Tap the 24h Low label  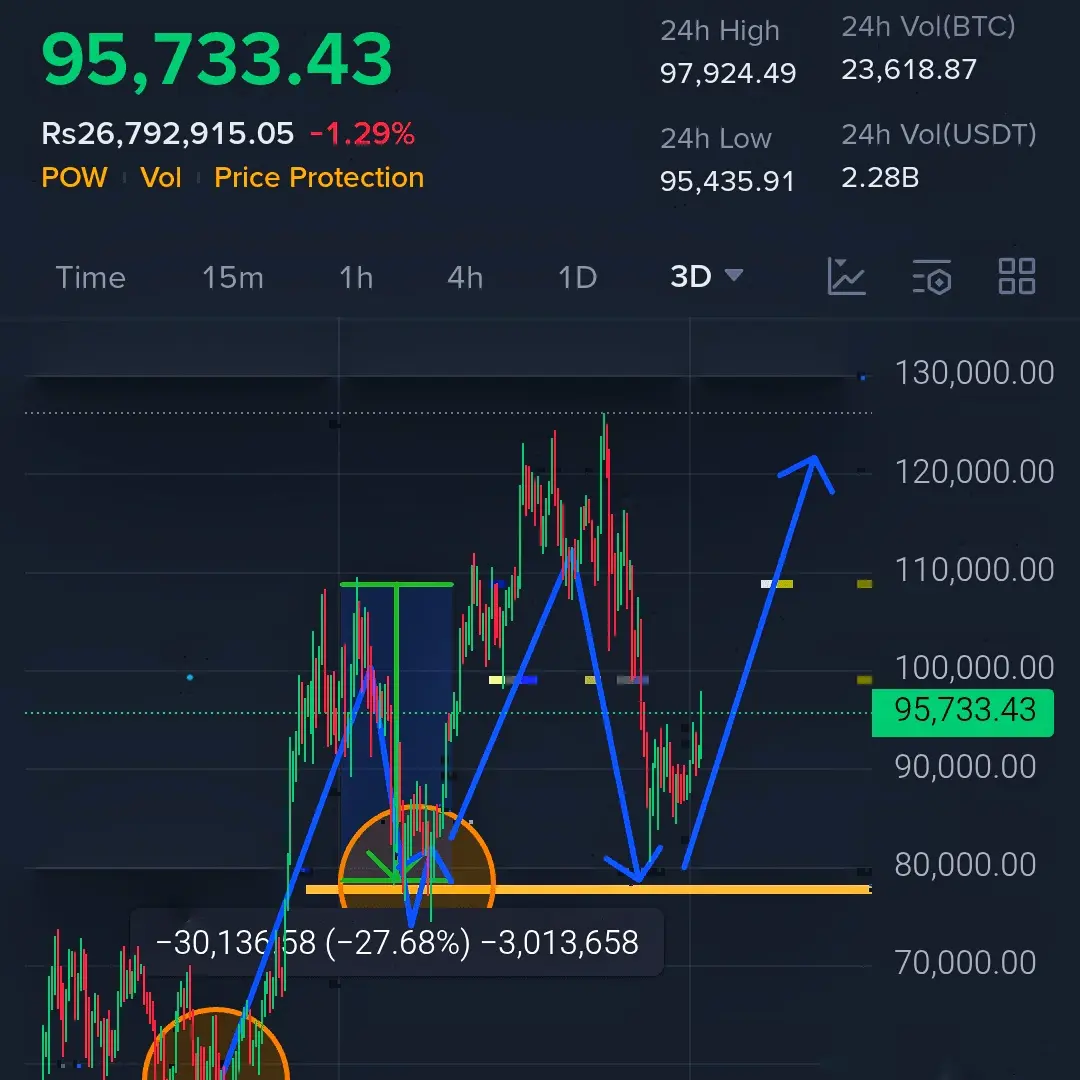[x=716, y=139]
